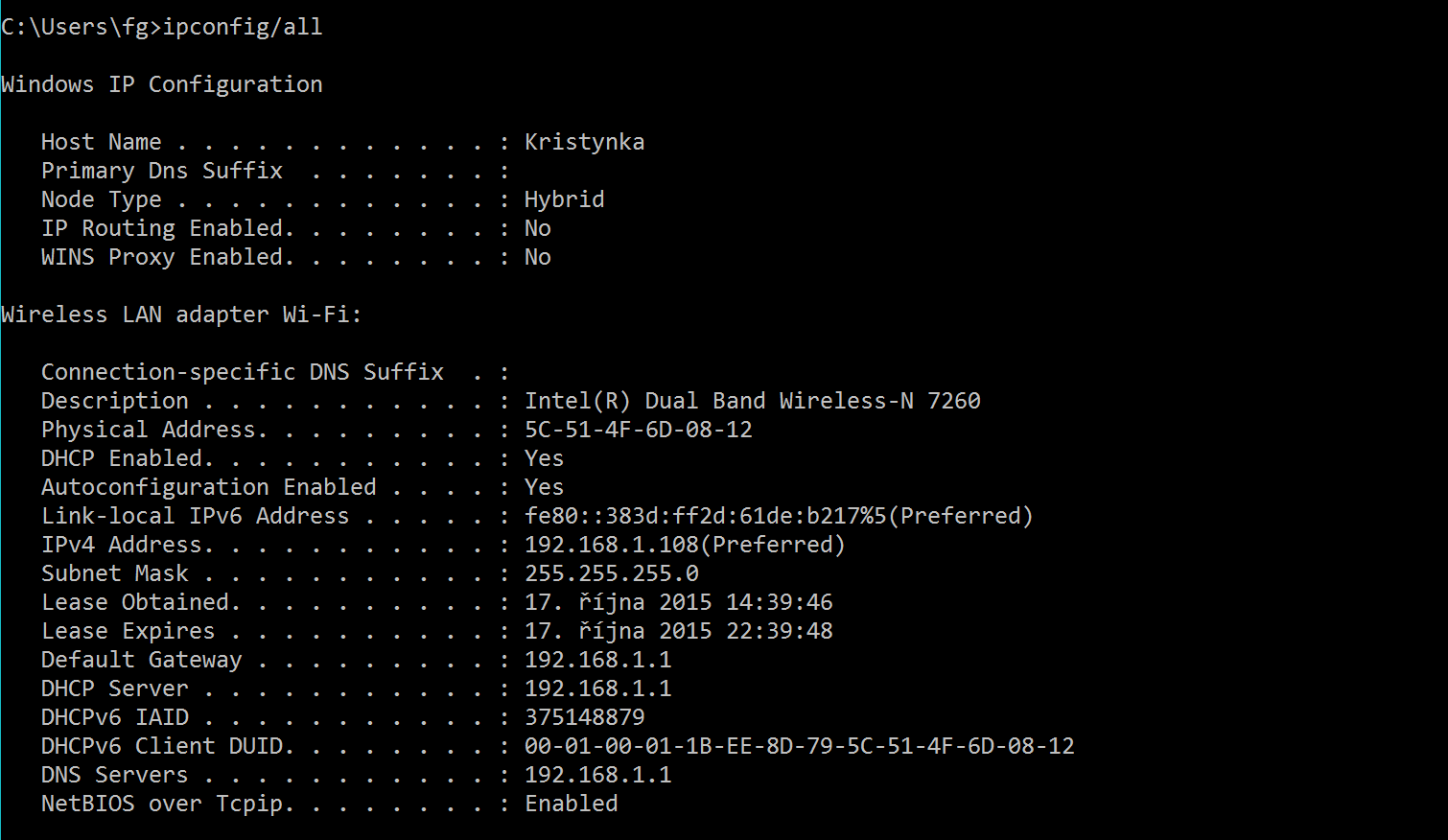The image size is (1448, 840).
Task: Click the Wireless LAN adapter Wi-Fi heading
Action: (x=181, y=315)
